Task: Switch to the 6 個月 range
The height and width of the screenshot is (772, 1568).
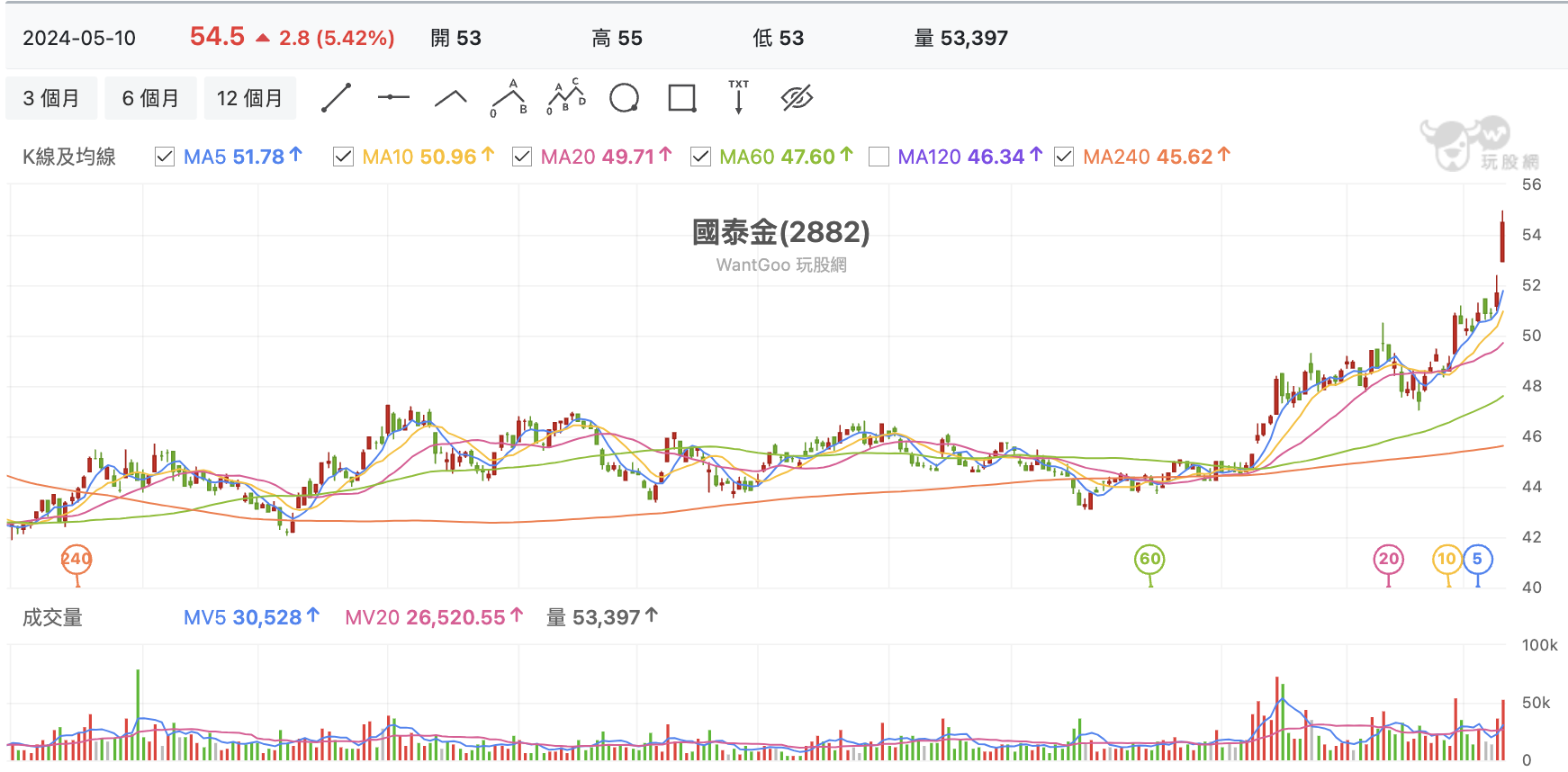Action: pos(150,98)
